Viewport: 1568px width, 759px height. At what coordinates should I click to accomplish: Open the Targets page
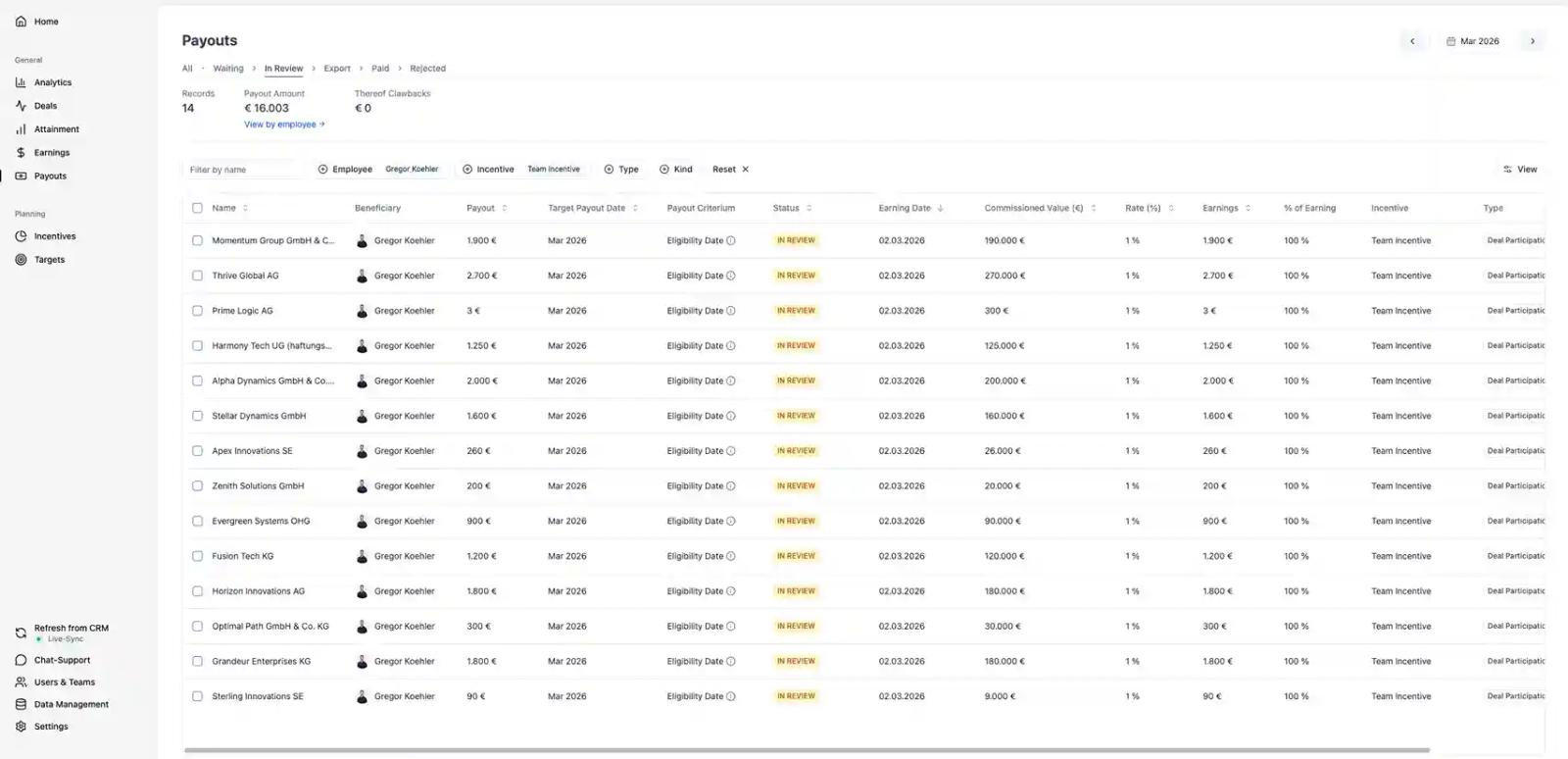tap(40, 260)
